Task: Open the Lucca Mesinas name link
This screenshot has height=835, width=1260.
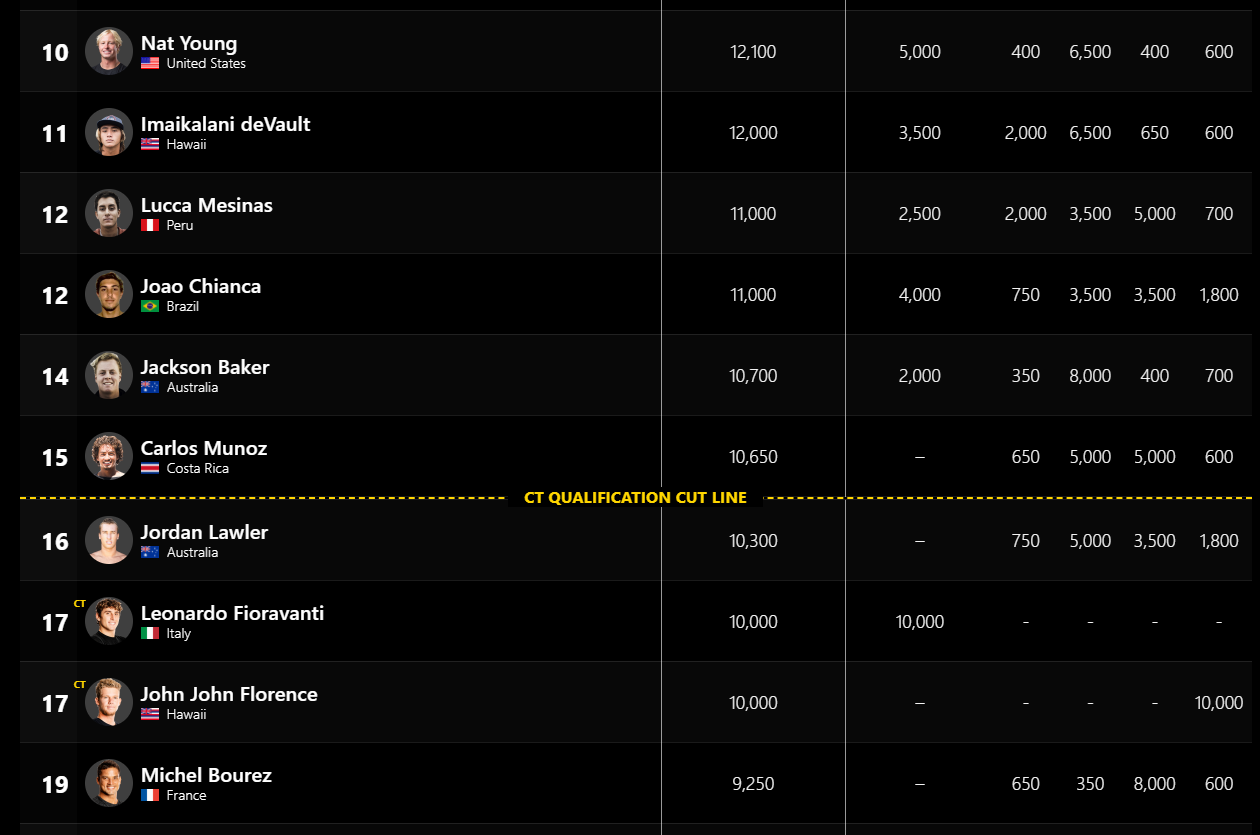Action: coord(206,205)
